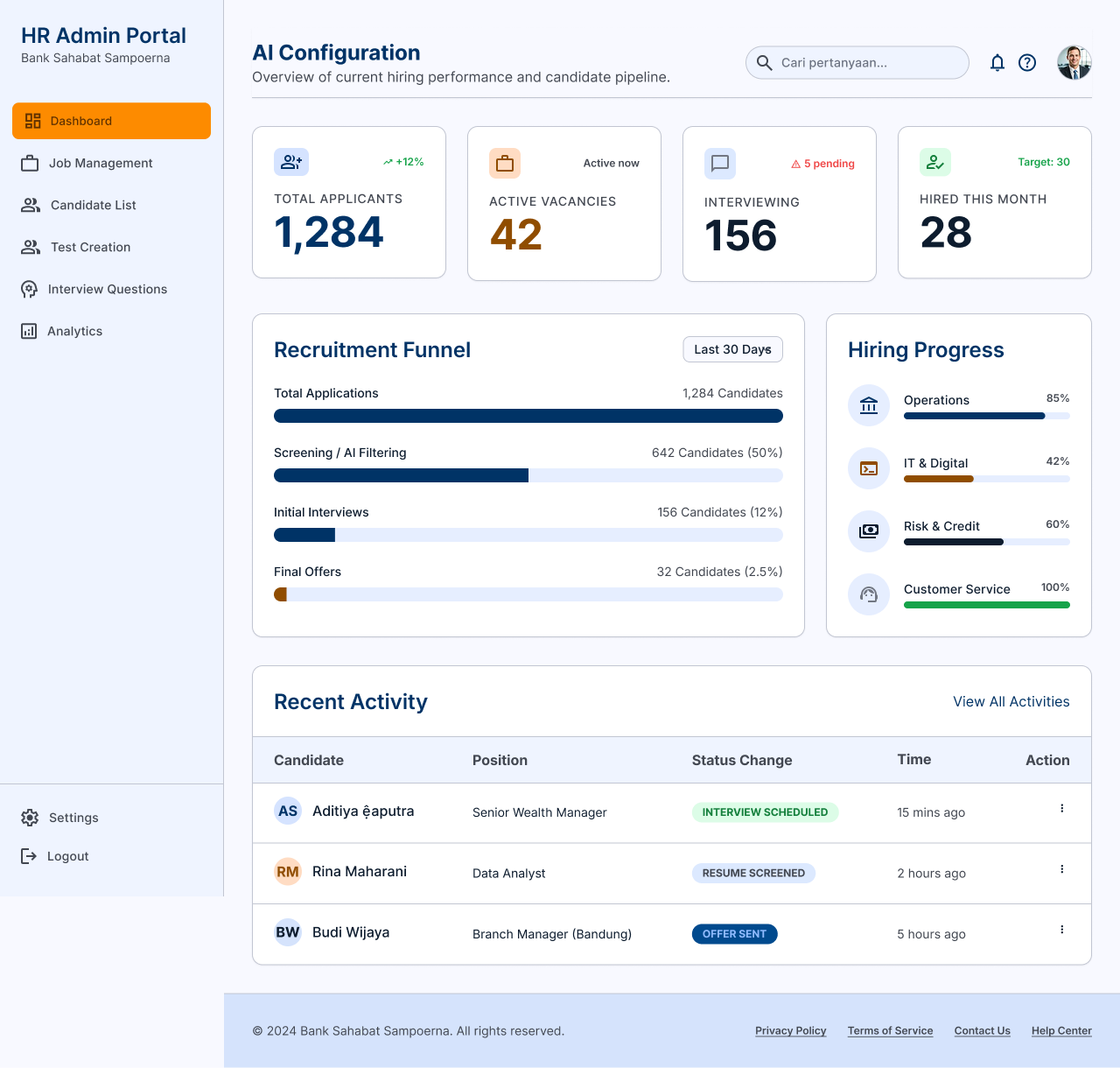Click the Active Vacancies briefcase icon
Image resolution: width=1120 pixels, height=1068 pixels.
[x=505, y=164]
